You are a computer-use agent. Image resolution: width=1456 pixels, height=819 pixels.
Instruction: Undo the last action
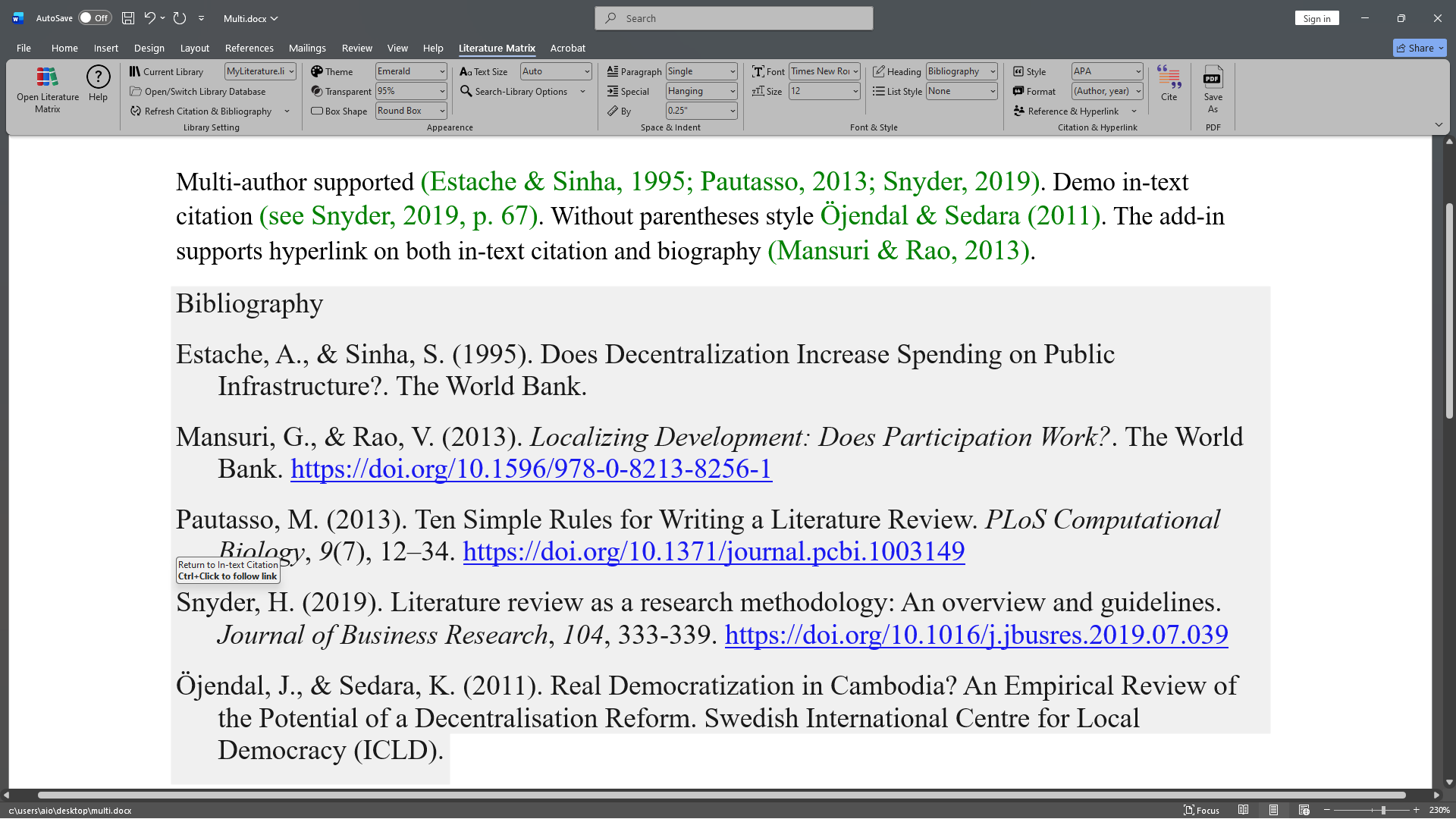pyautogui.click(x=149, y=18)
